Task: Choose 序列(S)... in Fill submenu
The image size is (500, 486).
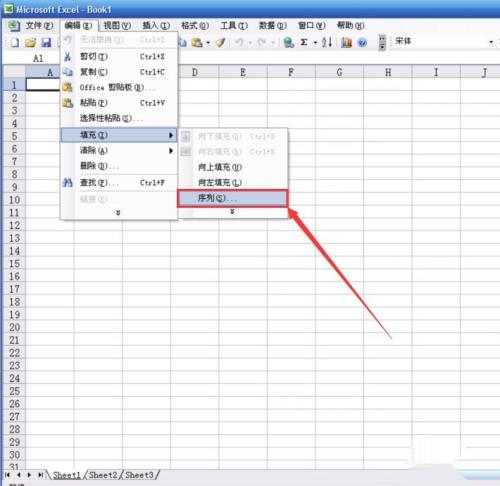Action: point(232,198)
